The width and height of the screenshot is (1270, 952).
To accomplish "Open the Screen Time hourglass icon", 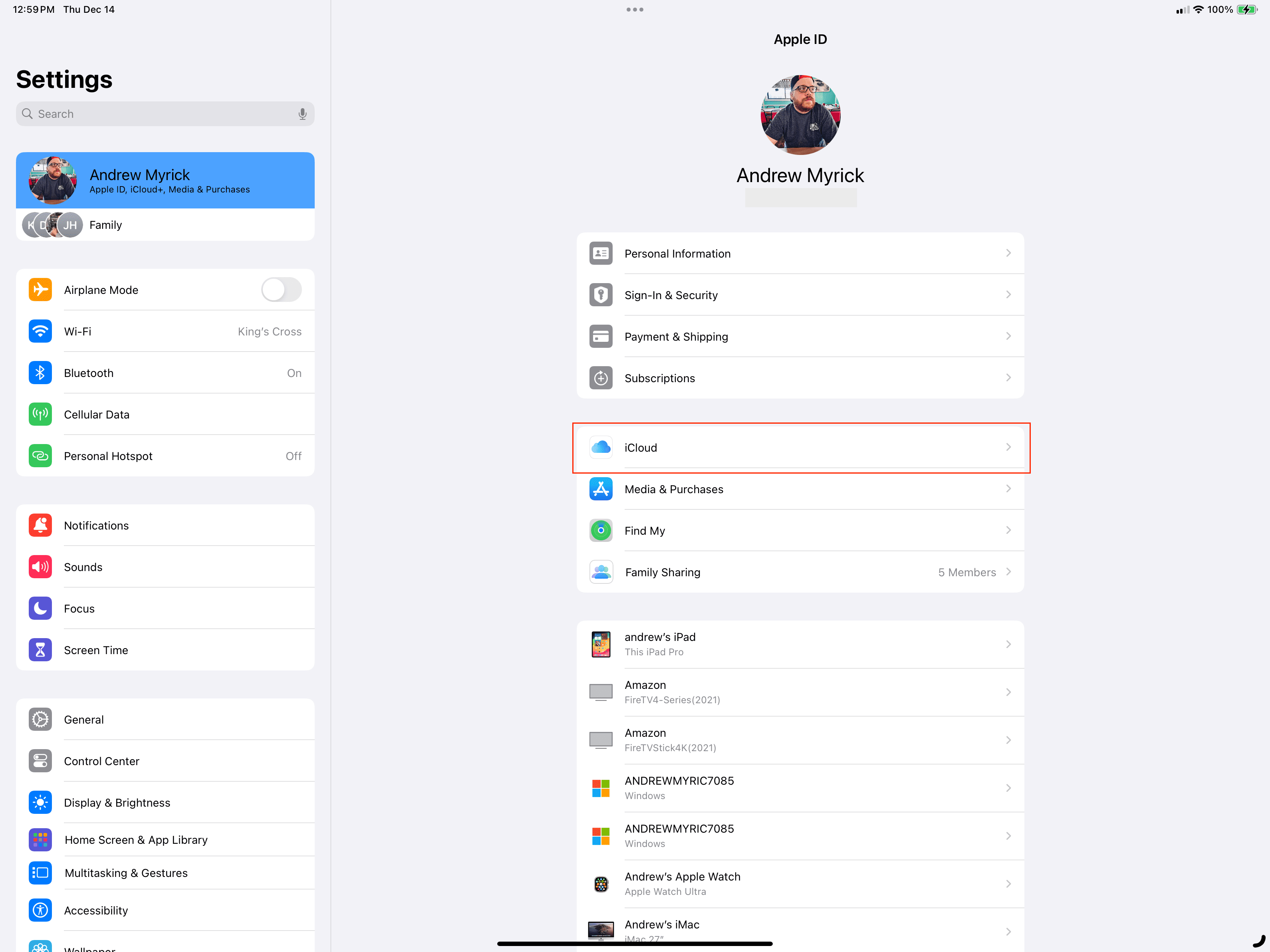I will pos(40,650).
